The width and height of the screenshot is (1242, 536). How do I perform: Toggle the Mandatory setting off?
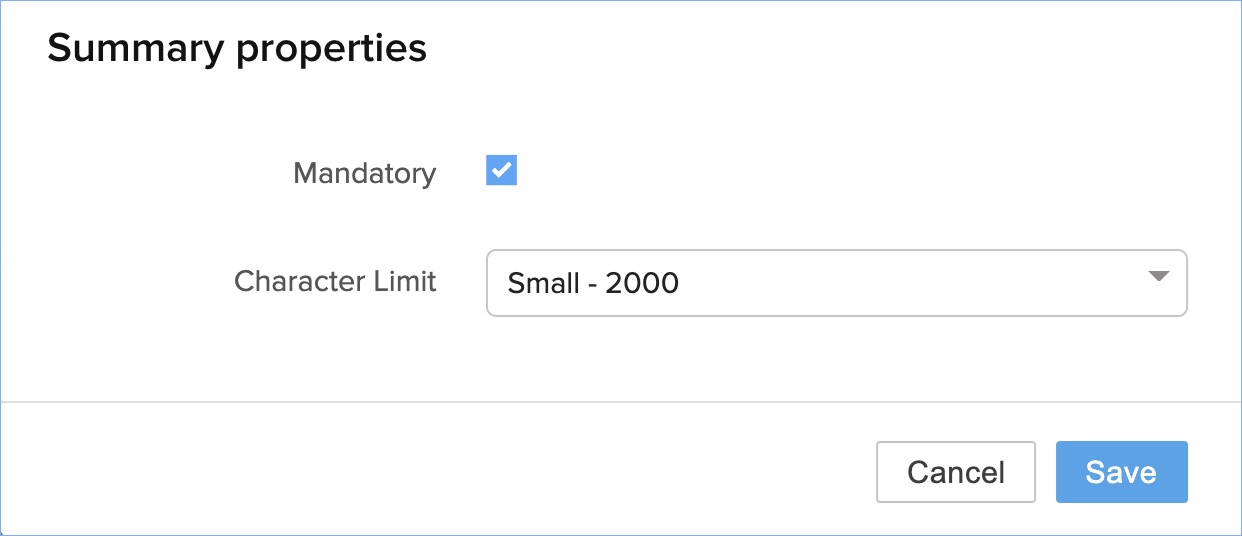(x=501, y=171)
